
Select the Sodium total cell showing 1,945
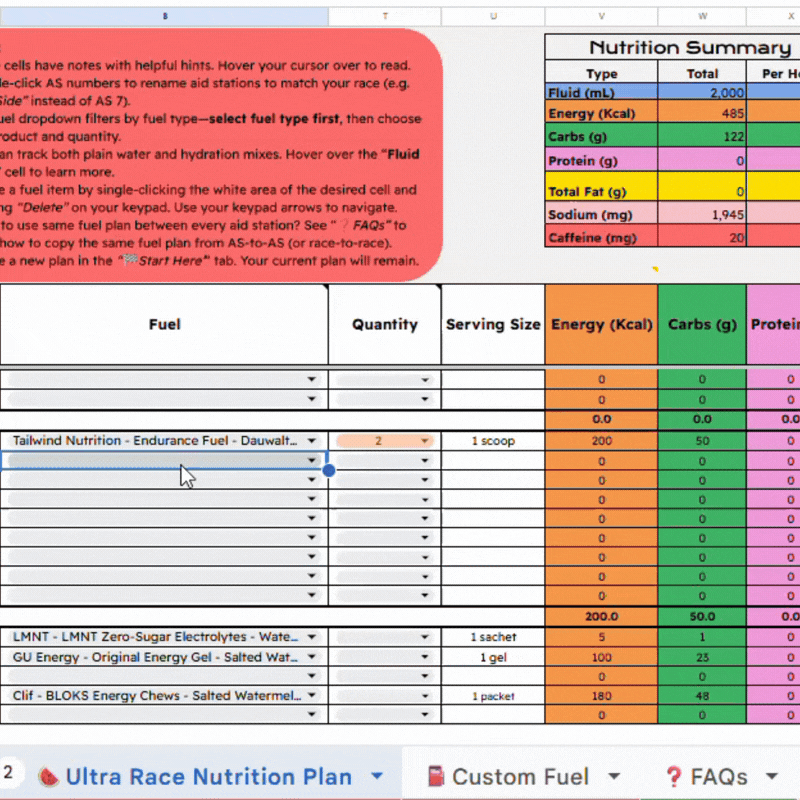tap(702, 215)
